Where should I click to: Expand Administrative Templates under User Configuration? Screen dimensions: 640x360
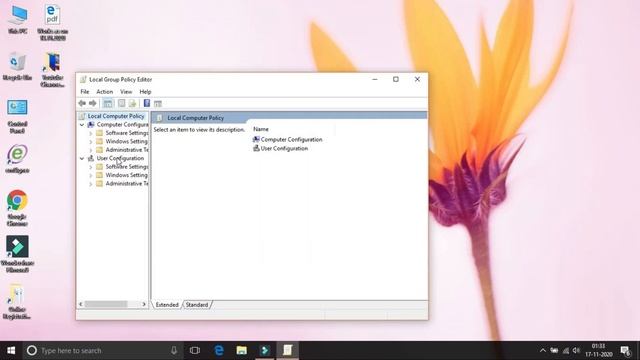pyautogui.click(x=91, y=184)
